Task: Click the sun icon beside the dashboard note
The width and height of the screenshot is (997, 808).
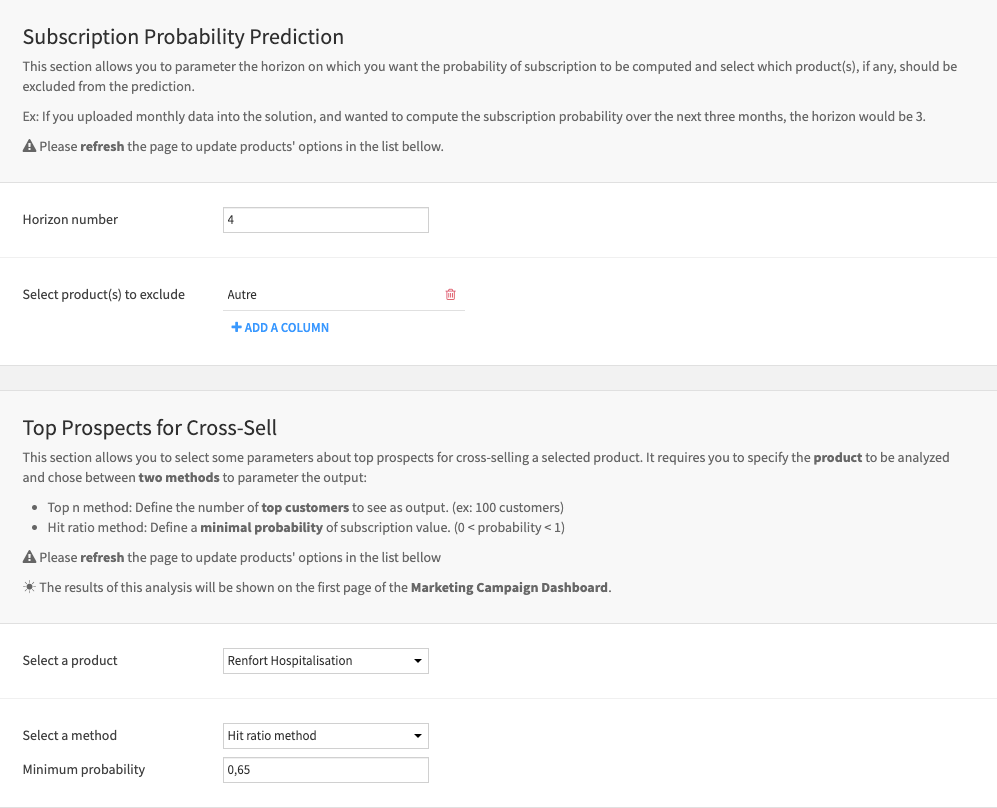Action: coord(28,587)
